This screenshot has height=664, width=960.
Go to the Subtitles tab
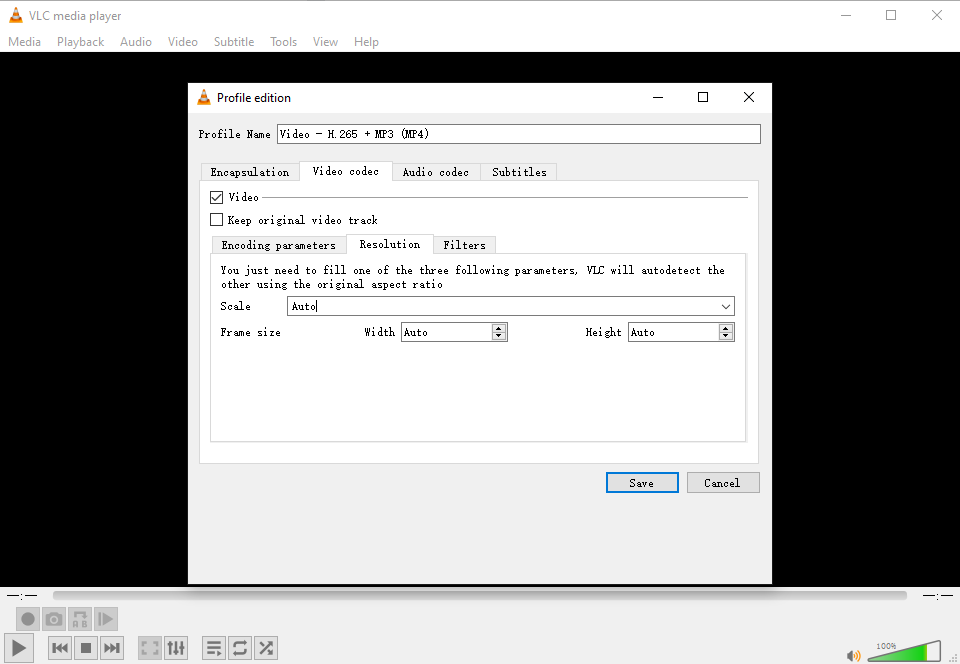(519, 172)
